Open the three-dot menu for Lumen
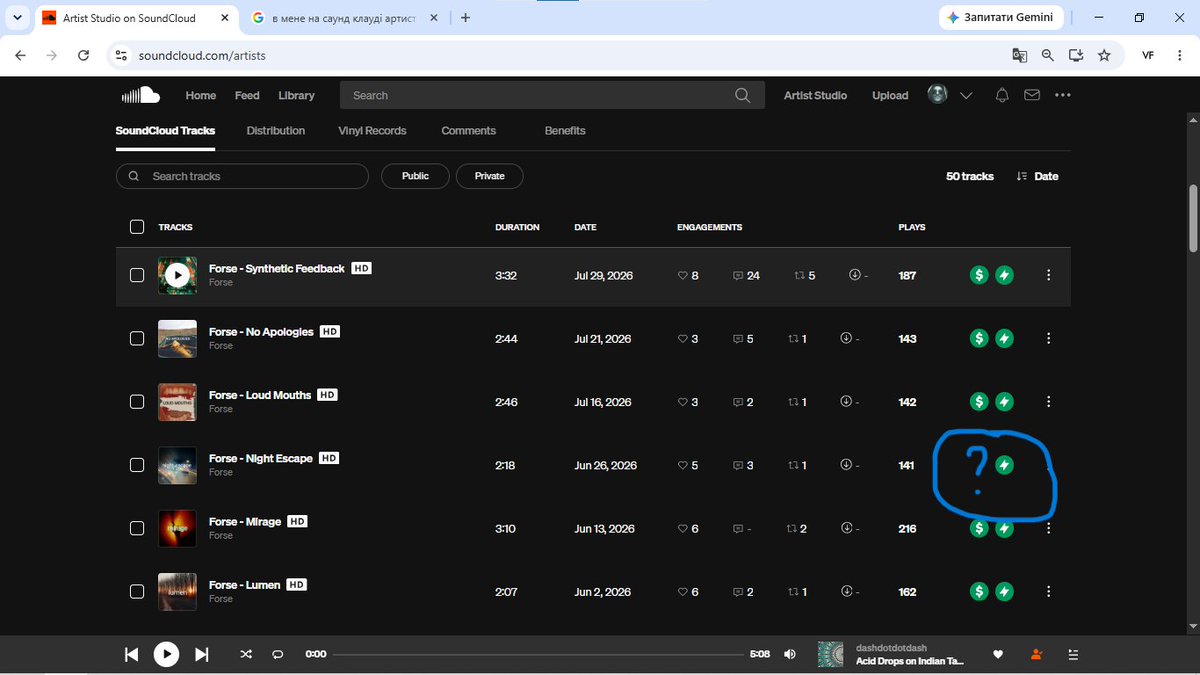 [1048, 592]
